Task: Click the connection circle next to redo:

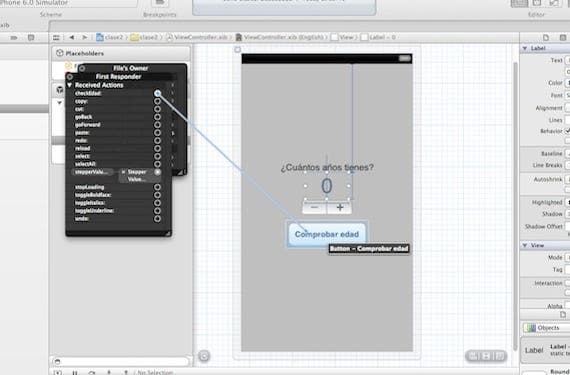Action: [157, 141]
